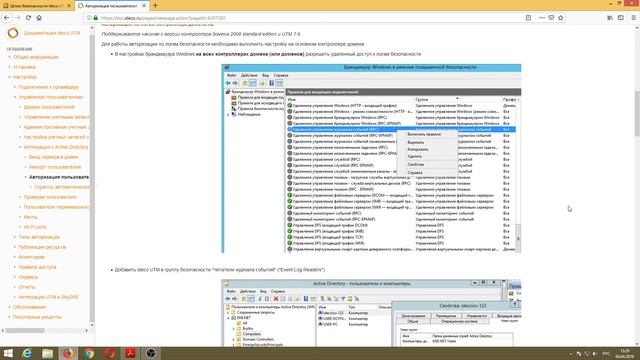The width and height of the screenshot is (640, 360).
Task: Click the site security padlock icon
Action: 96,18
